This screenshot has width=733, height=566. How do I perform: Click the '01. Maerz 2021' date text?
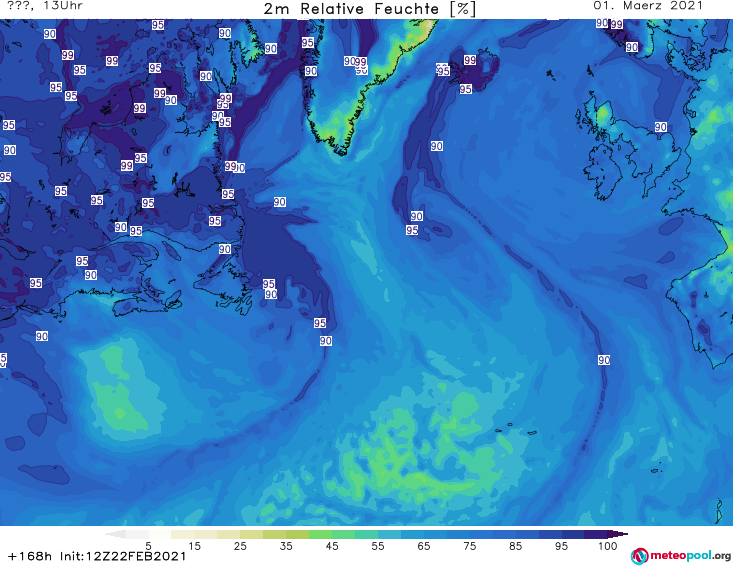click(x=648, y=6)
